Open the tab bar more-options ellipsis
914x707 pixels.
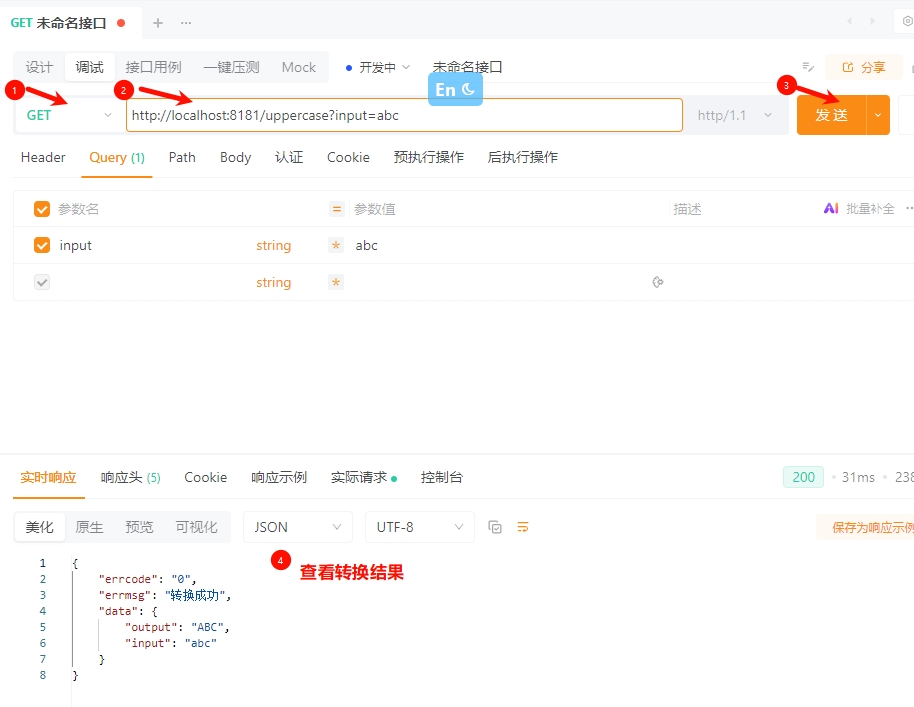point(186,22)
